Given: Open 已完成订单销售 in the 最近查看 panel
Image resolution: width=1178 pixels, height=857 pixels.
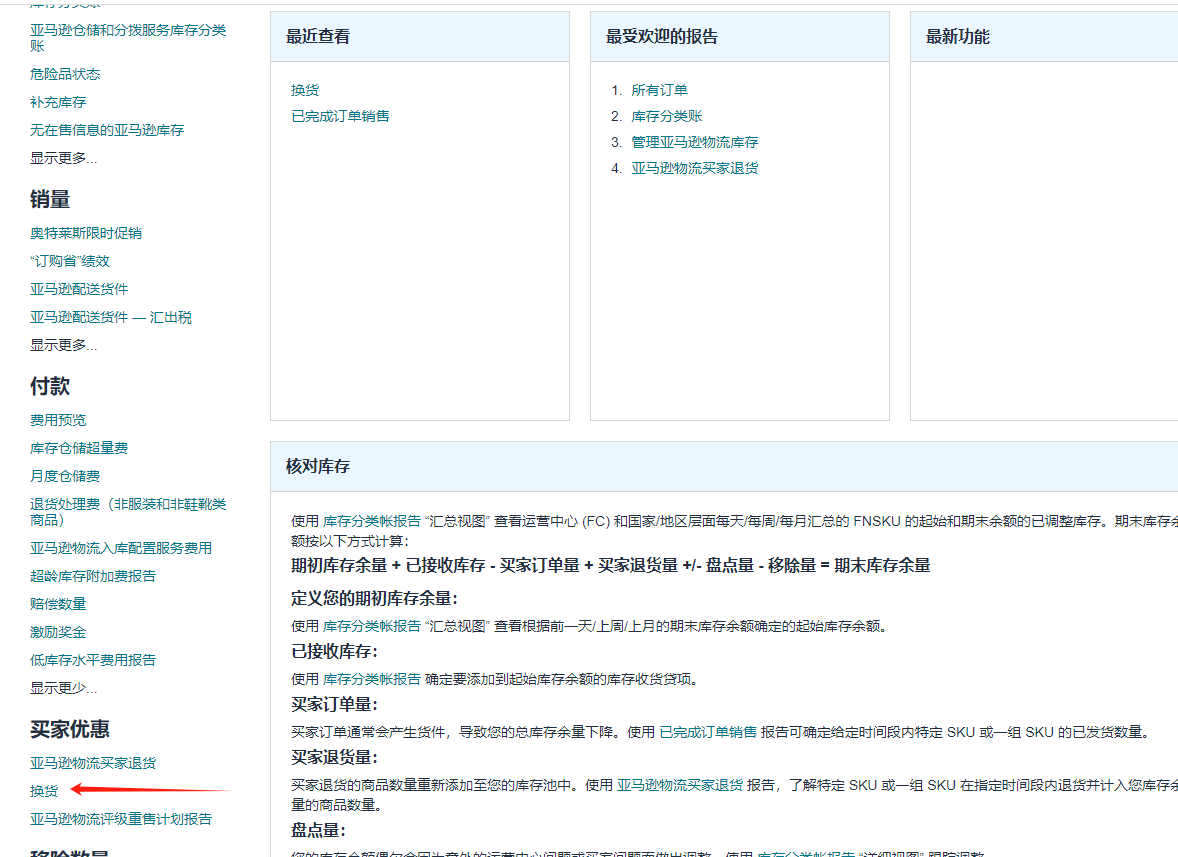Looking at the screenshot, I should click(x=340, y=116).
